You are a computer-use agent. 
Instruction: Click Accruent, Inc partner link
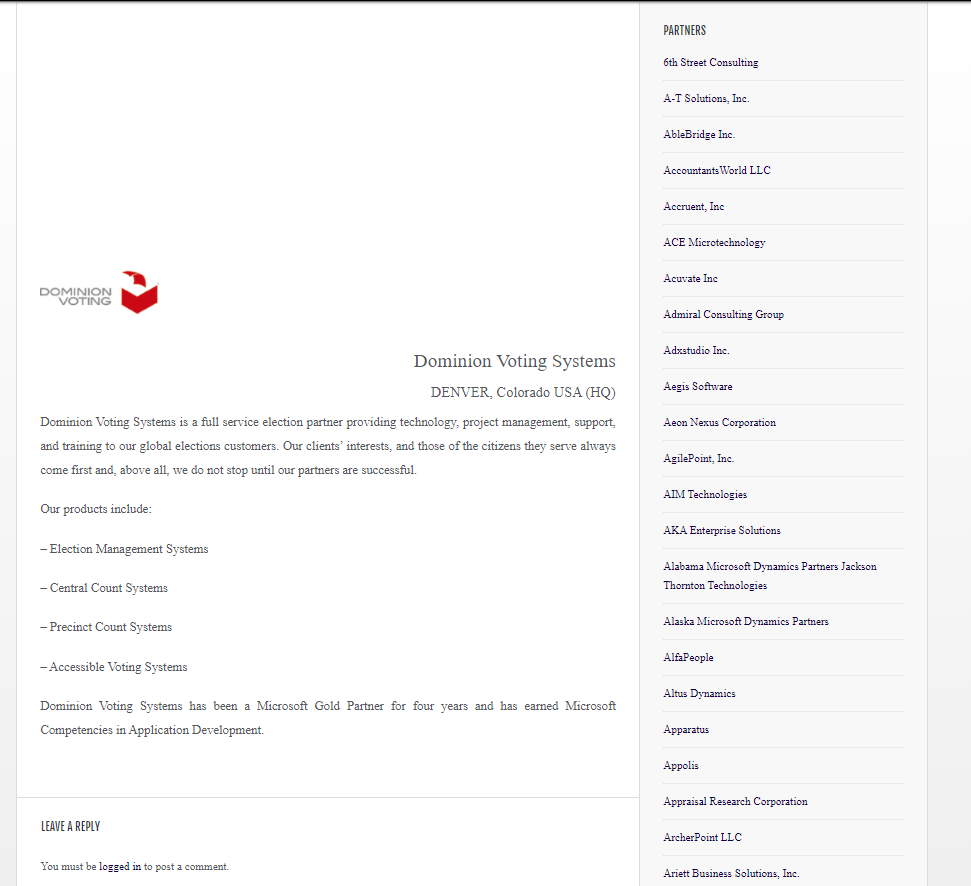(694, 206)
